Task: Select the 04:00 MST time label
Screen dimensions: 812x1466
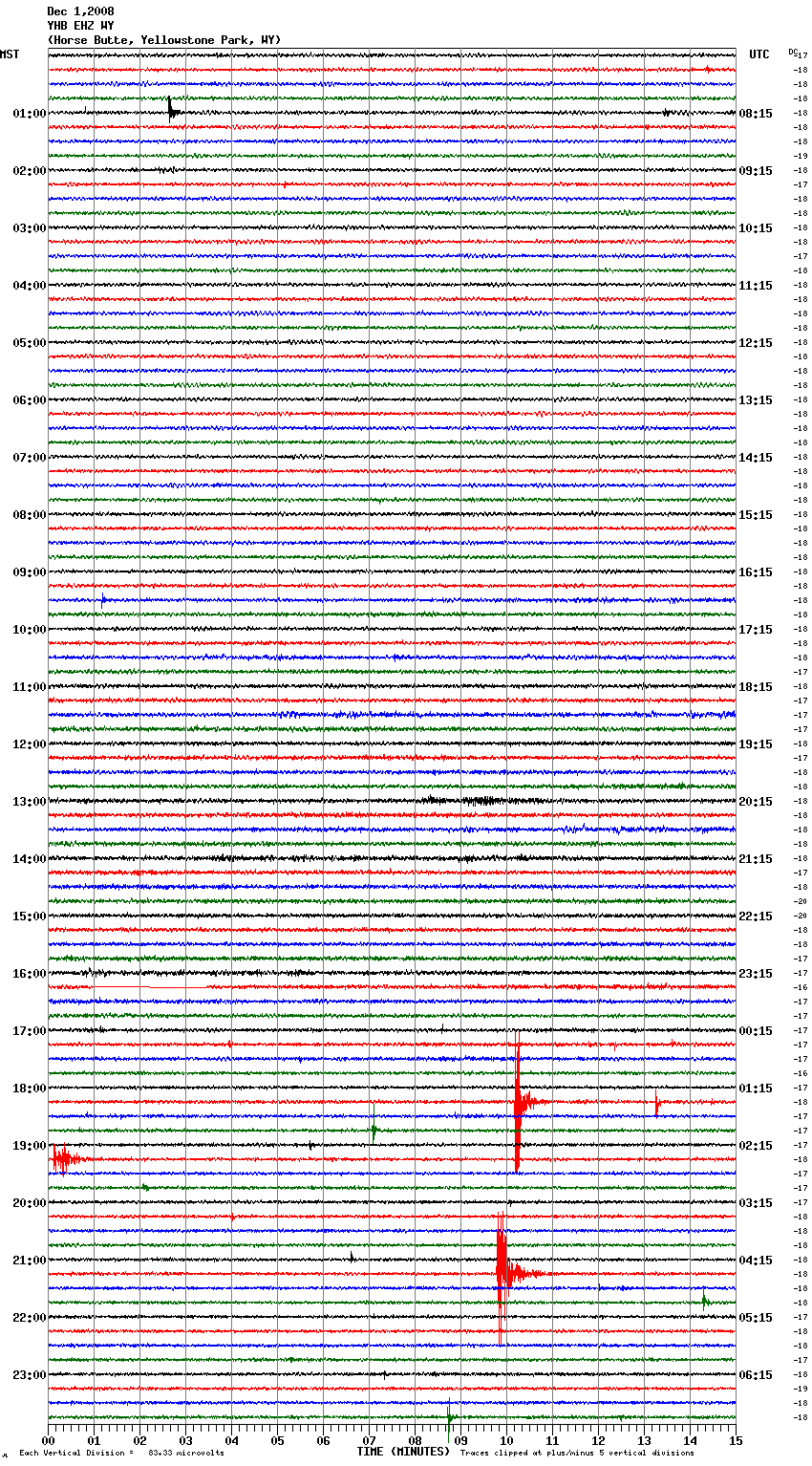Action: point(30,286)
